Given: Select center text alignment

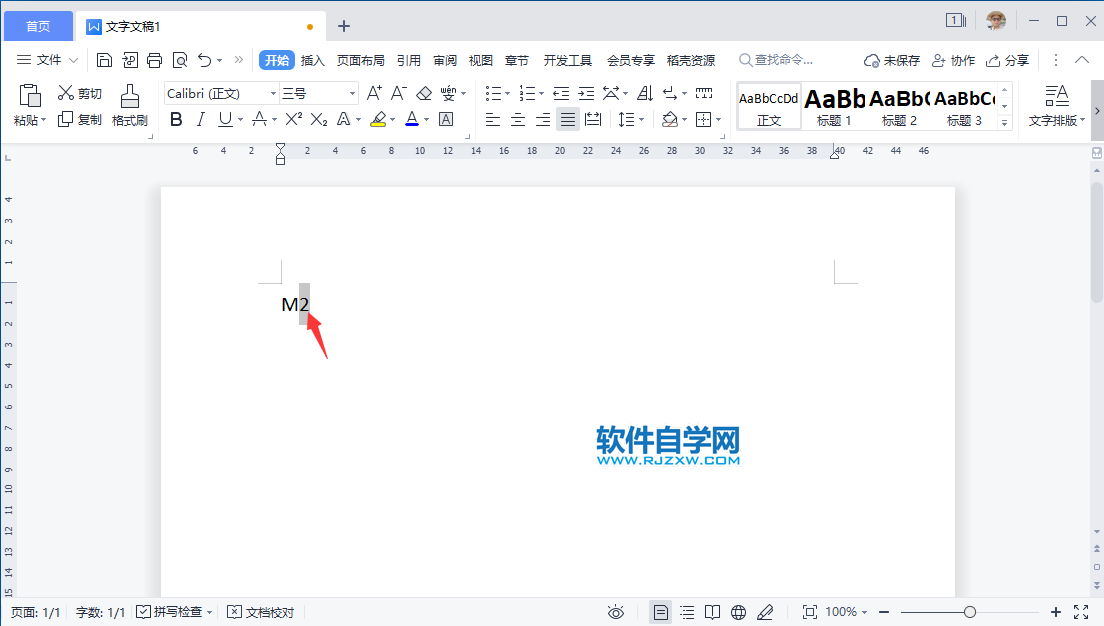Looking at the screenshot, I should click(x=517, y=119).
